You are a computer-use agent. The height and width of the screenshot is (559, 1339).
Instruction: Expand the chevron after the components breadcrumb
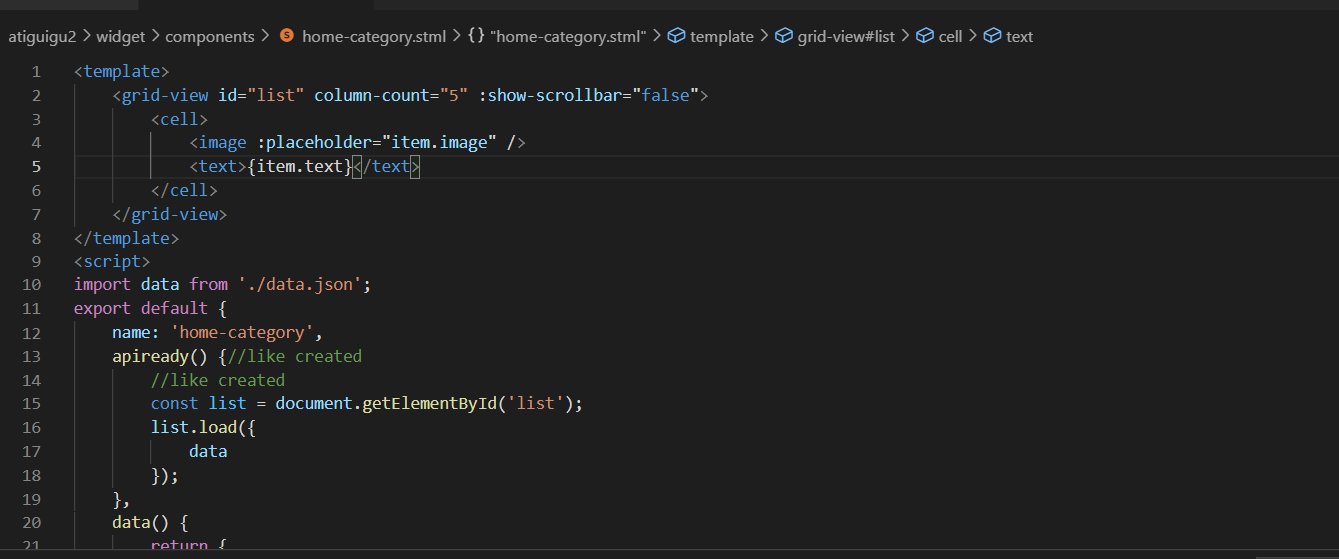pos(264,36)
